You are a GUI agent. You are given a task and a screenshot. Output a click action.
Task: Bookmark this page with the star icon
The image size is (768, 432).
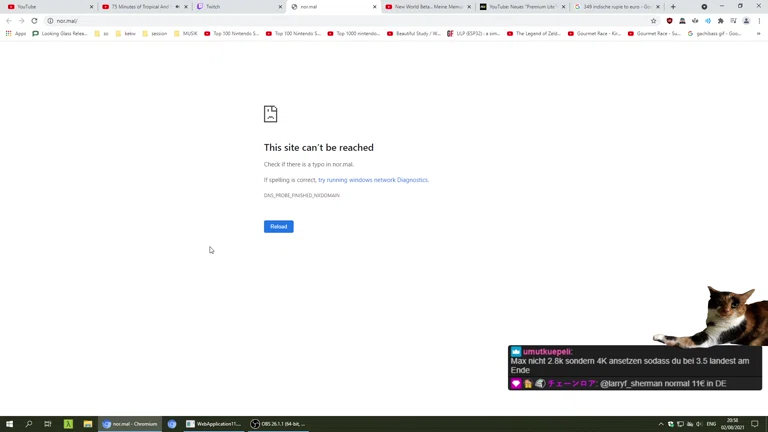tap(653, 21)
